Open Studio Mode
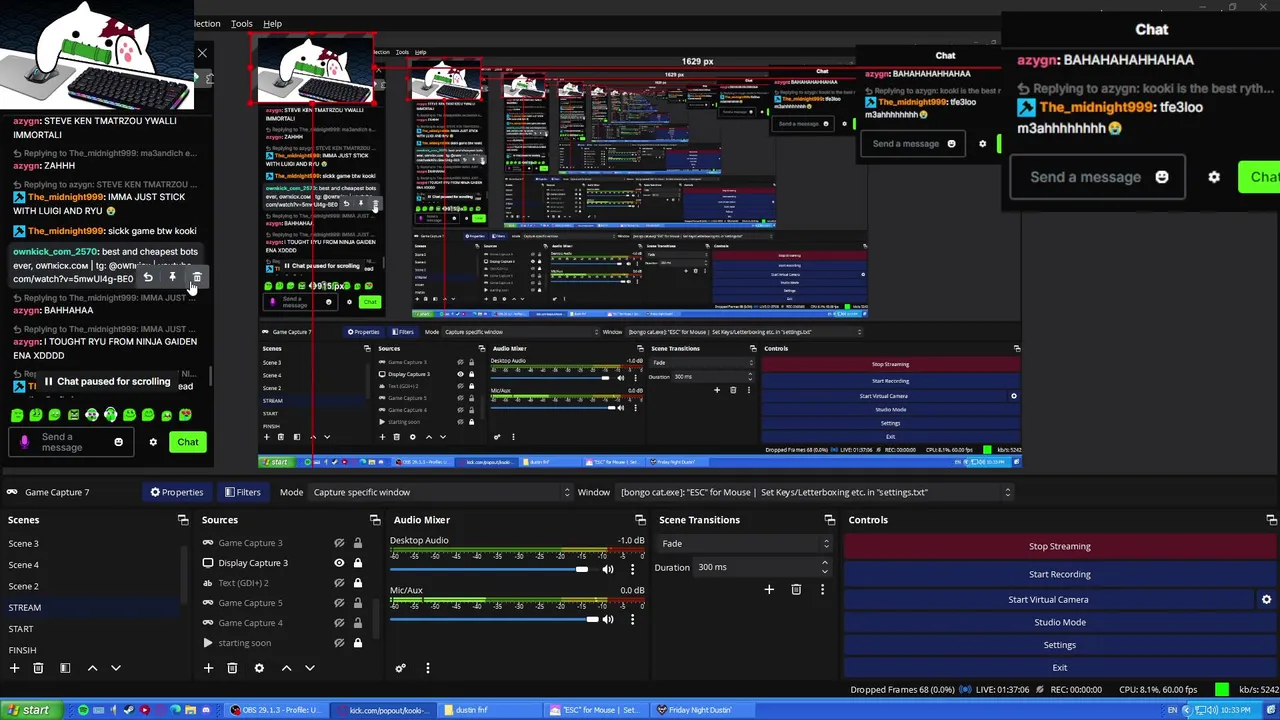The width and height of the screenshot is (1280, 720). (x=1059, y=622)
